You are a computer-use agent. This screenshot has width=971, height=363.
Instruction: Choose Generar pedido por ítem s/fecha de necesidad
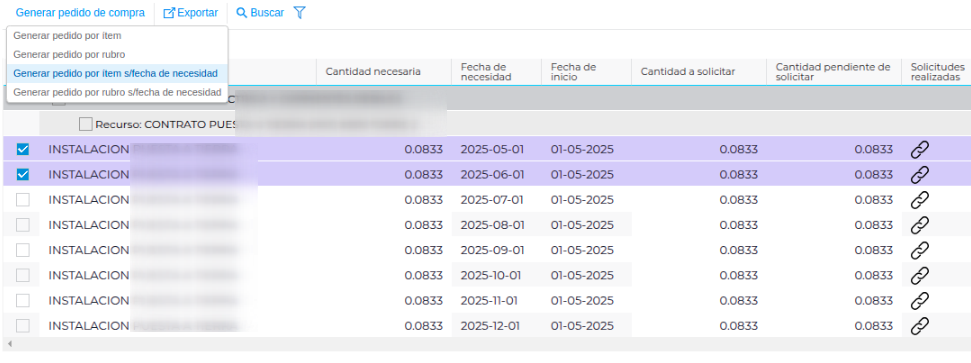(x=117, y=74)
